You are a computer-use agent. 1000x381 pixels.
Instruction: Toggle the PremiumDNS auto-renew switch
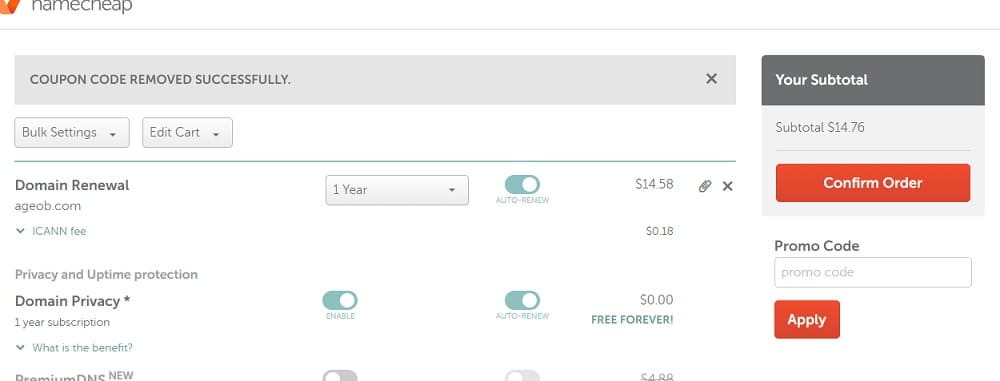522,375
